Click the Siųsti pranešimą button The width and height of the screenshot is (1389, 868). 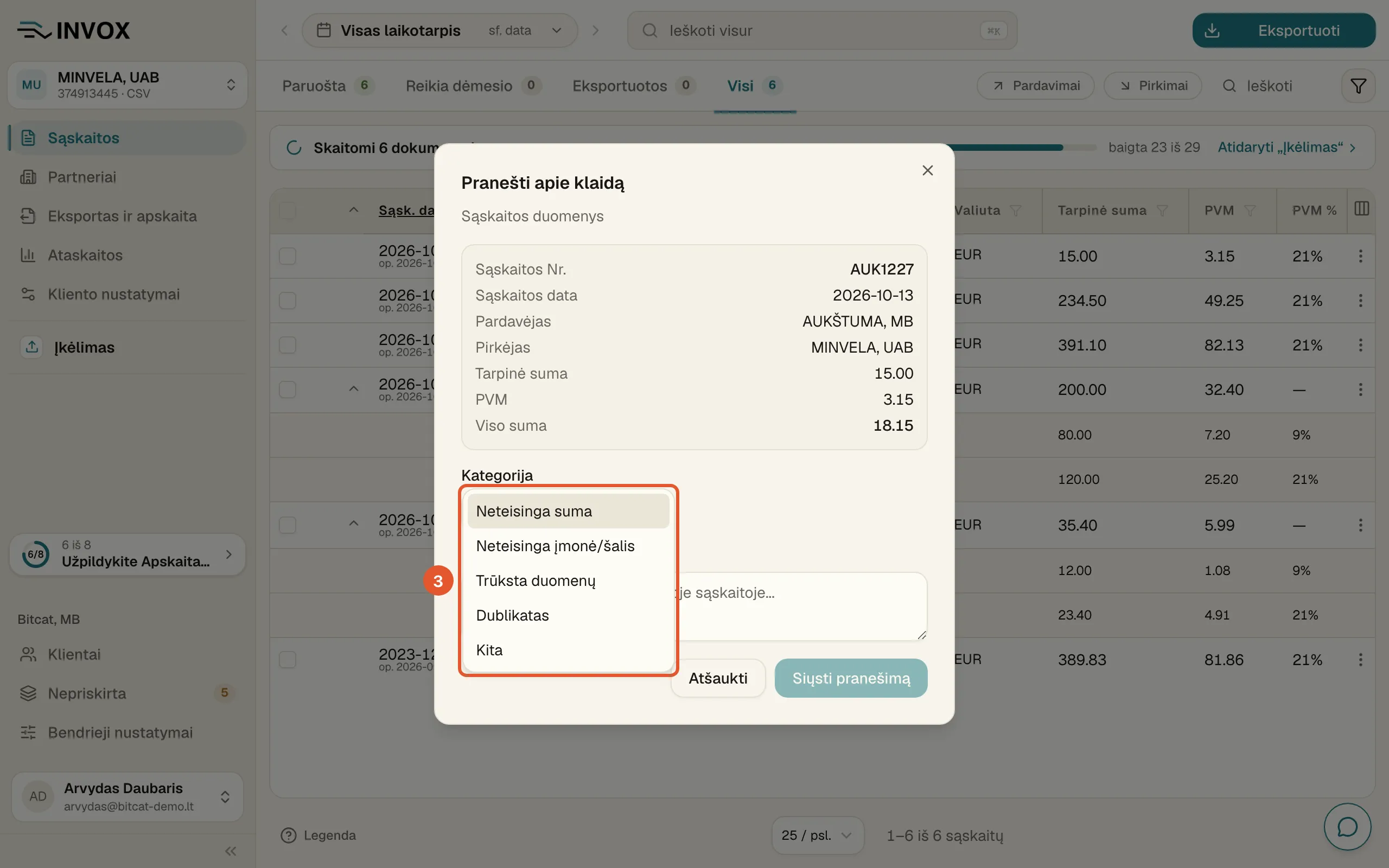(851, 679)
